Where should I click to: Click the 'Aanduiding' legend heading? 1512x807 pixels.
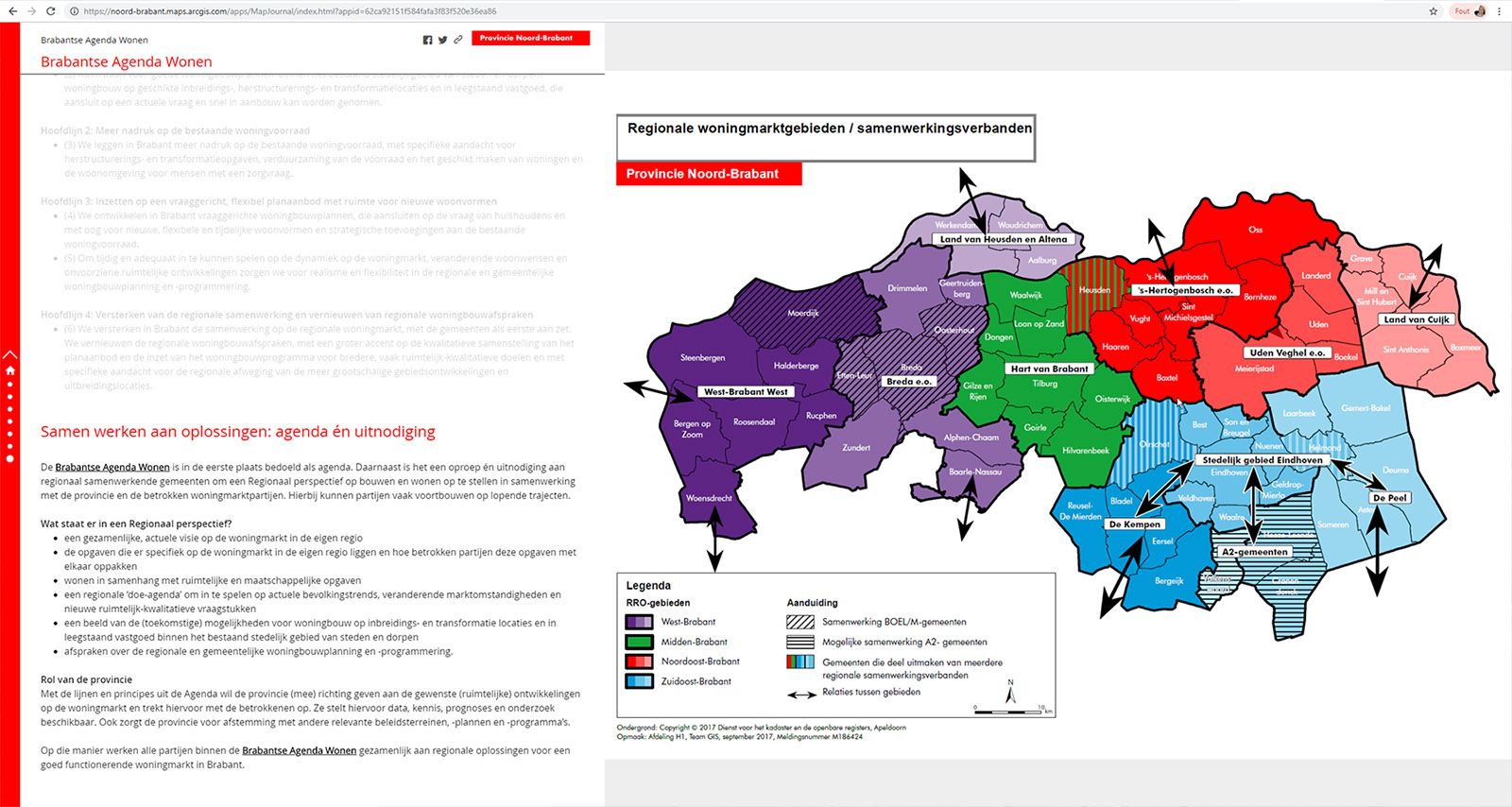(x=813, y=603)
